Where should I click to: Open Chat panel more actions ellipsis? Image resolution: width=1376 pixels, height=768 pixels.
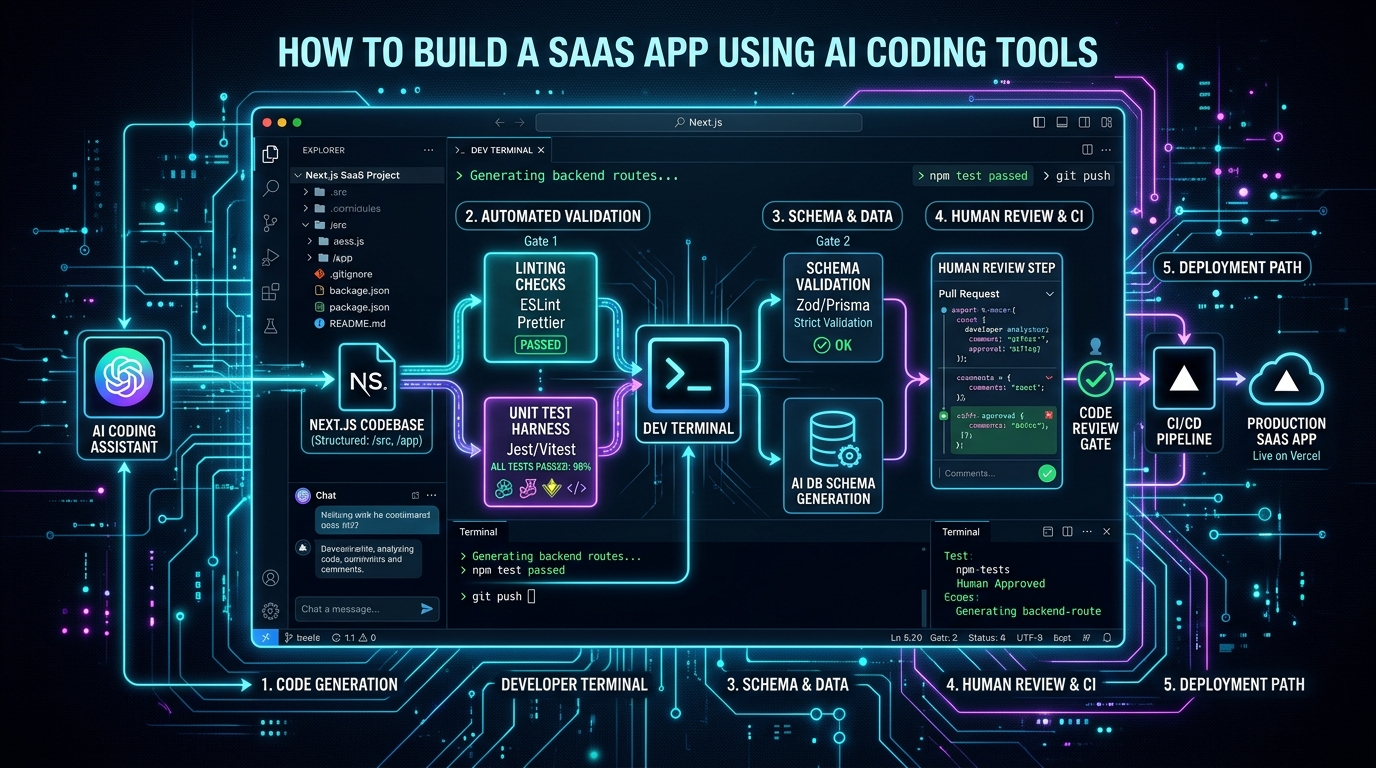point(432,495)
